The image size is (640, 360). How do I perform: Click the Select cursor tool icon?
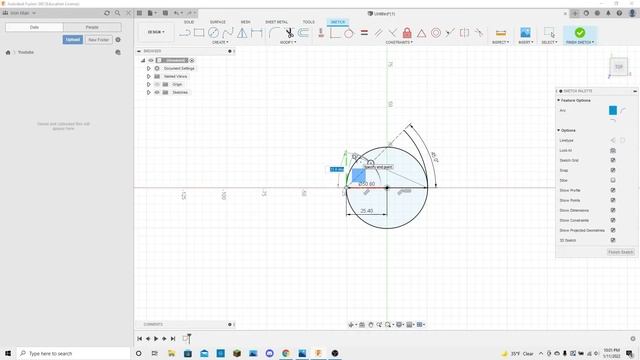tap(549, 33)
